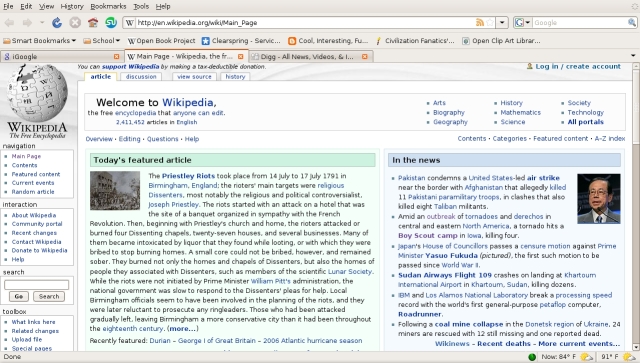Click the browser Forward arrow button
Screen dimensions: 640x363
27,23
